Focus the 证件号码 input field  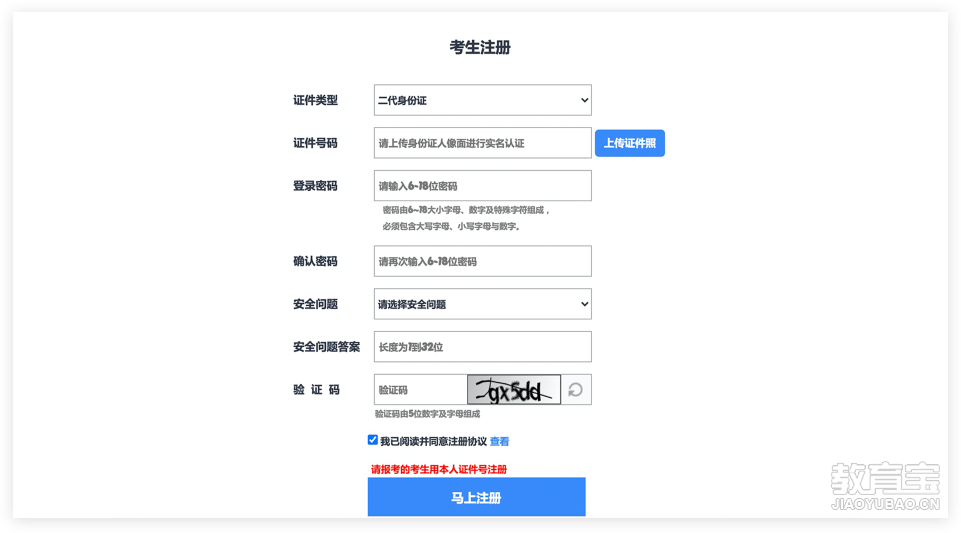point(482,143)
